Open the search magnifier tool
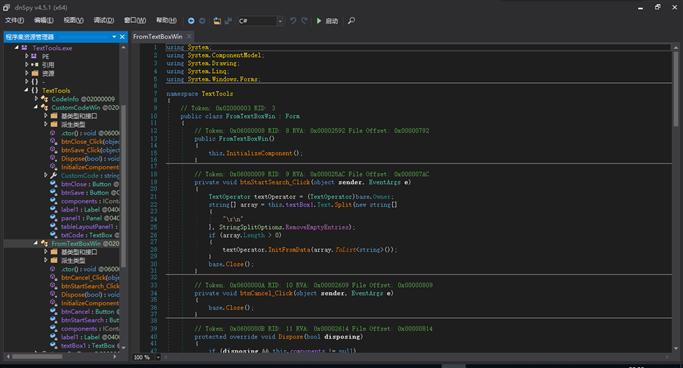Image resolution: width=683 pixels, height=368 pixels. click(351, 20)
